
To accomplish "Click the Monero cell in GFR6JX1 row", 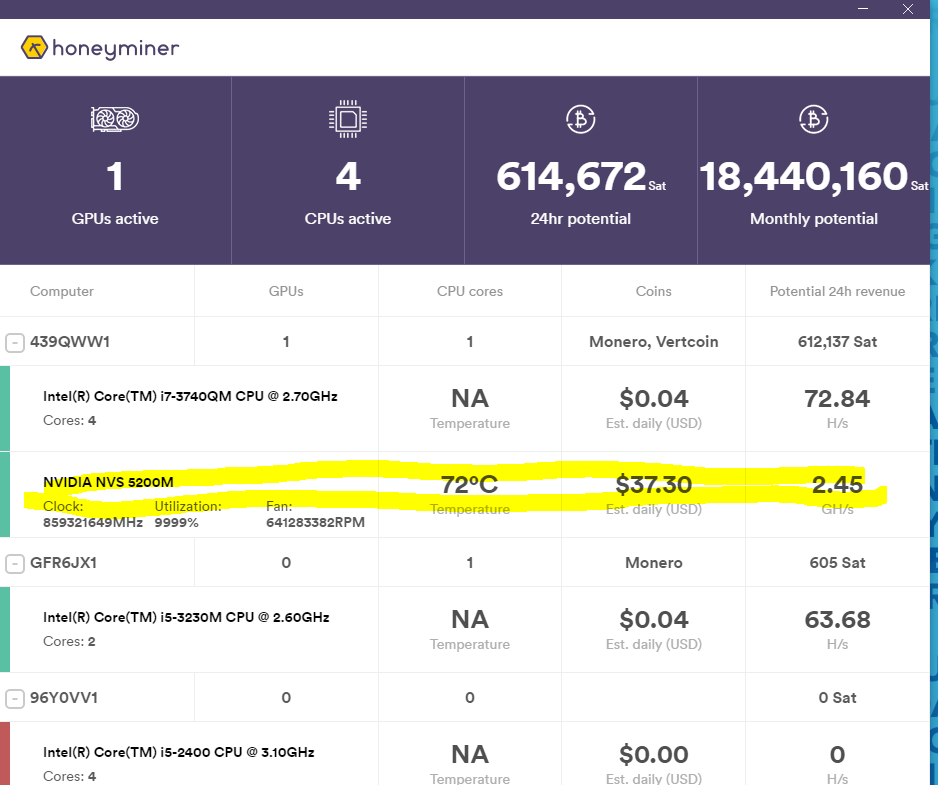I will [x=653, y=562].
